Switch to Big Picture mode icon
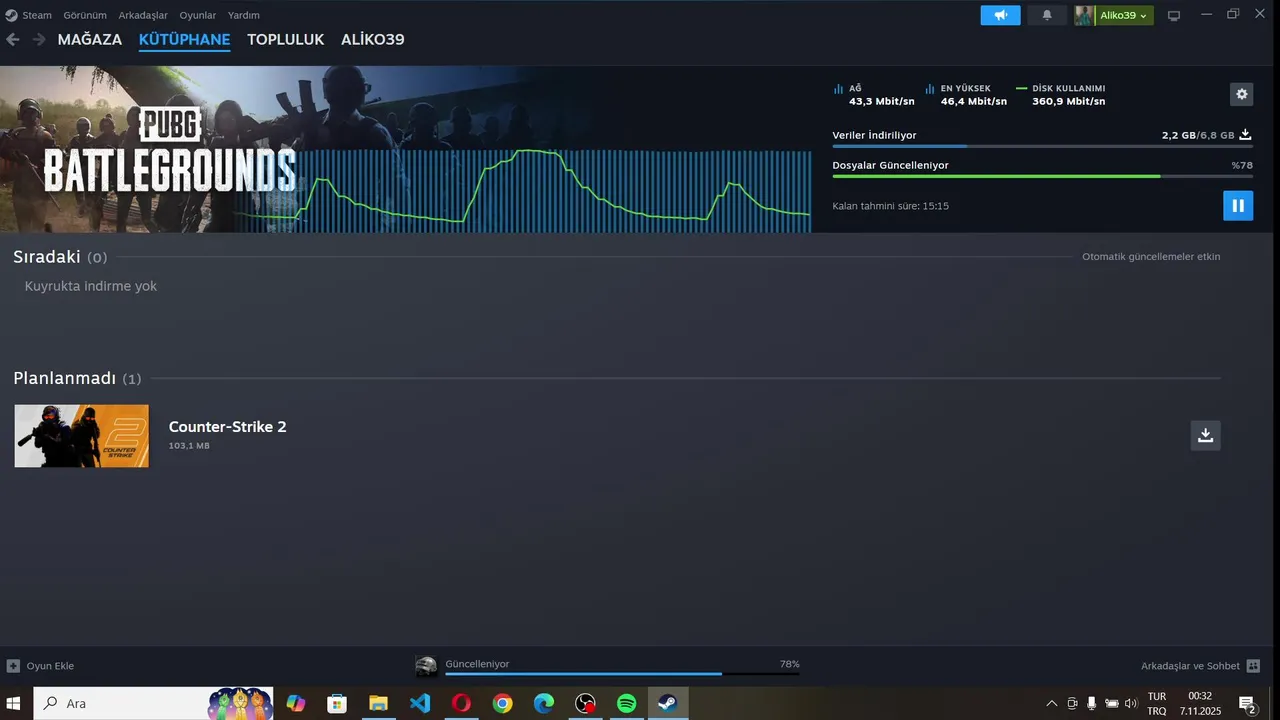Image resolution: width=1280 pixels, height=720 pixels. [x=1174, y=15]
